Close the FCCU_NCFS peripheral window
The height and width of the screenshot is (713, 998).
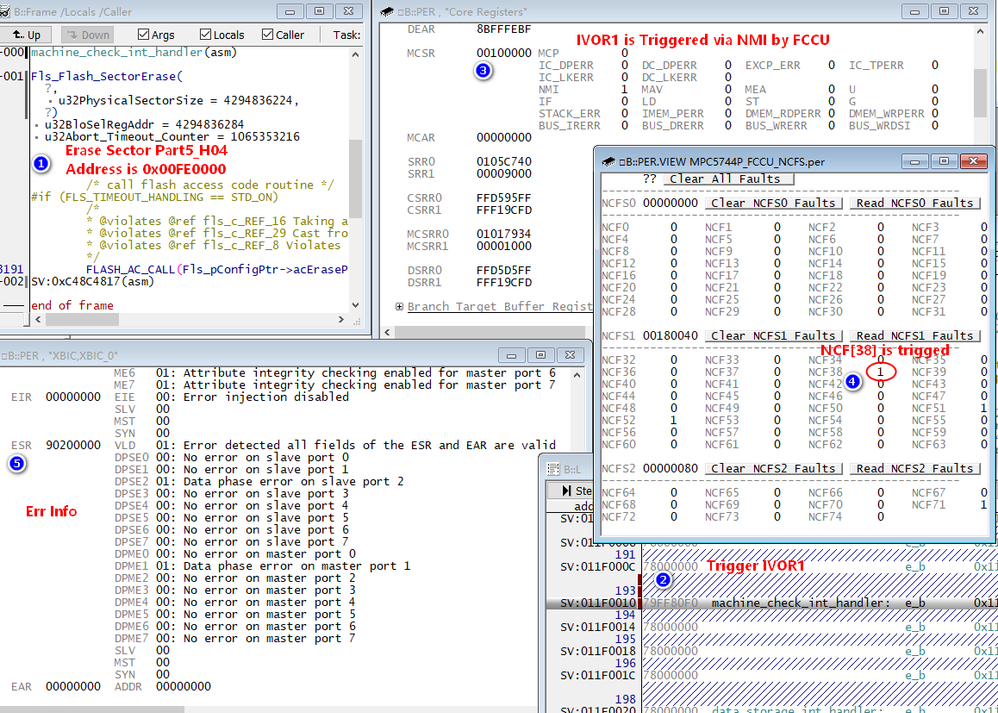click(x=974, y=161)
